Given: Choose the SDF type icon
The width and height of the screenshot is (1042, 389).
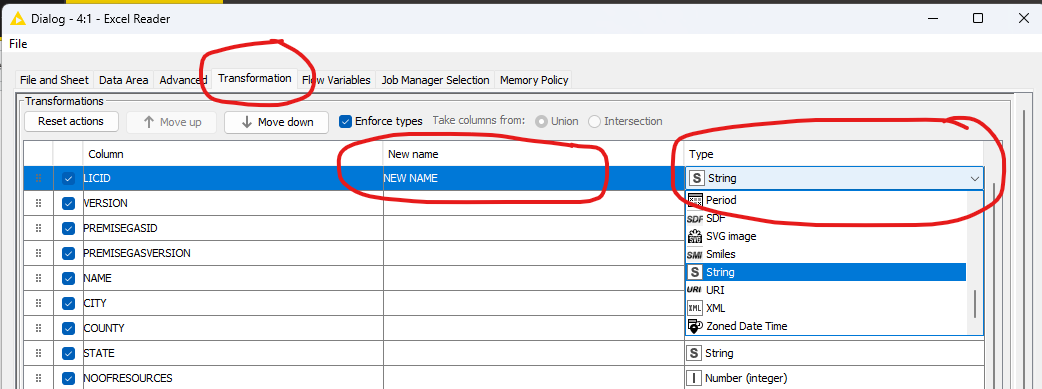Looking at the screenshot, I should 695,218.
